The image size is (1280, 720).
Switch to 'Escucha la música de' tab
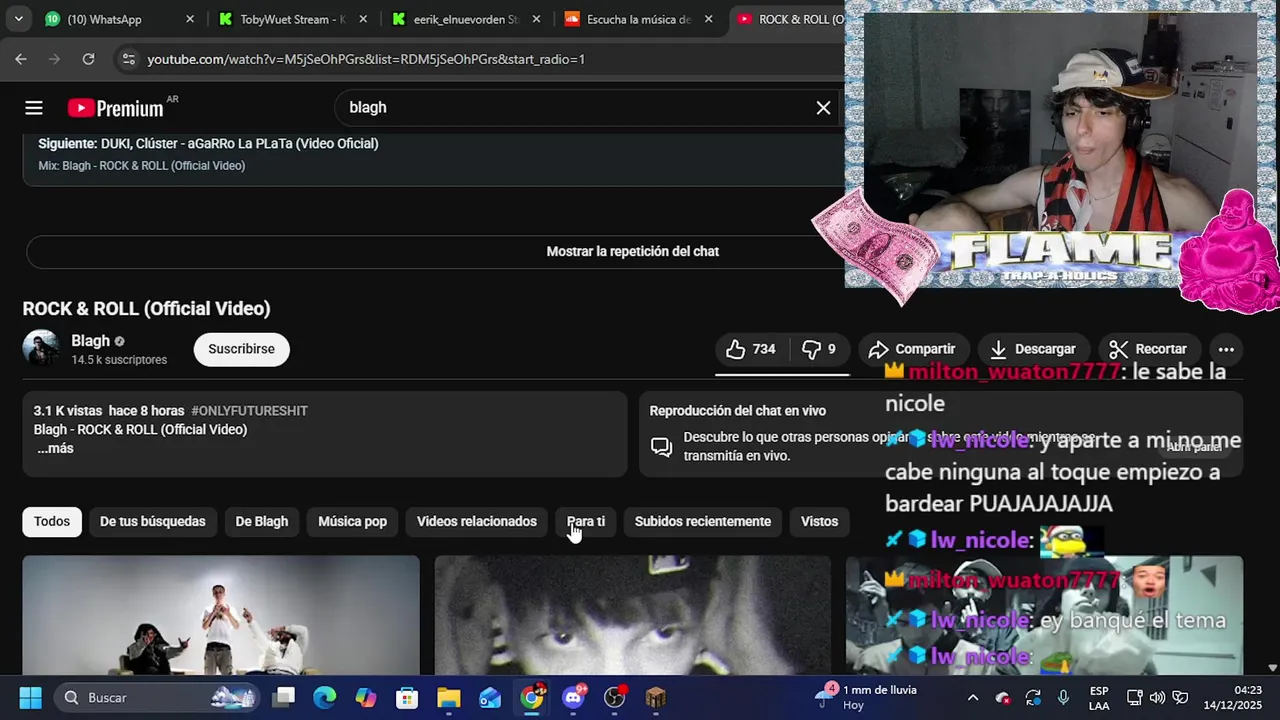tap(640, 19)
